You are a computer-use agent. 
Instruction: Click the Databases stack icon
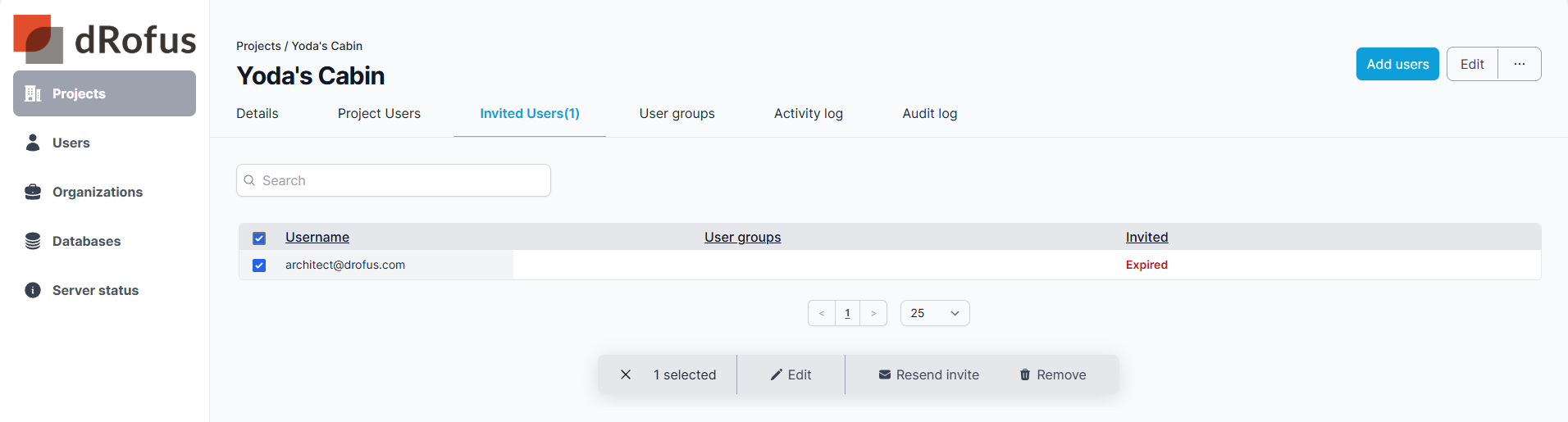pyautogui.click(x=33, y=241)
